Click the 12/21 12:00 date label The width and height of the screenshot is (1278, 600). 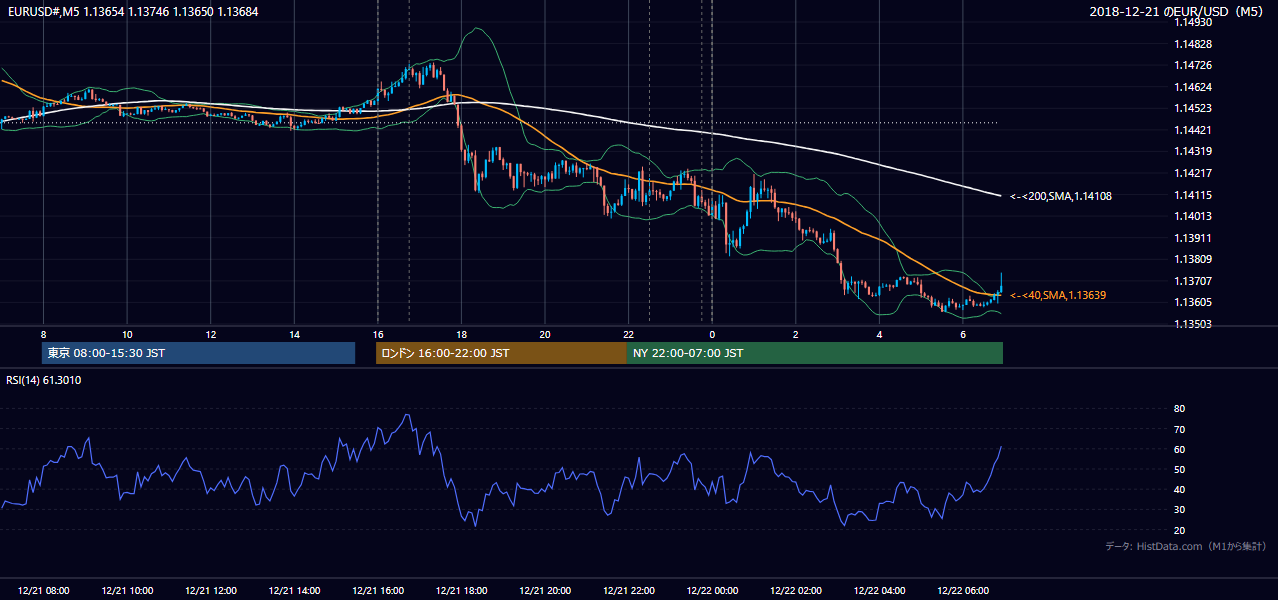click(211, 591)
